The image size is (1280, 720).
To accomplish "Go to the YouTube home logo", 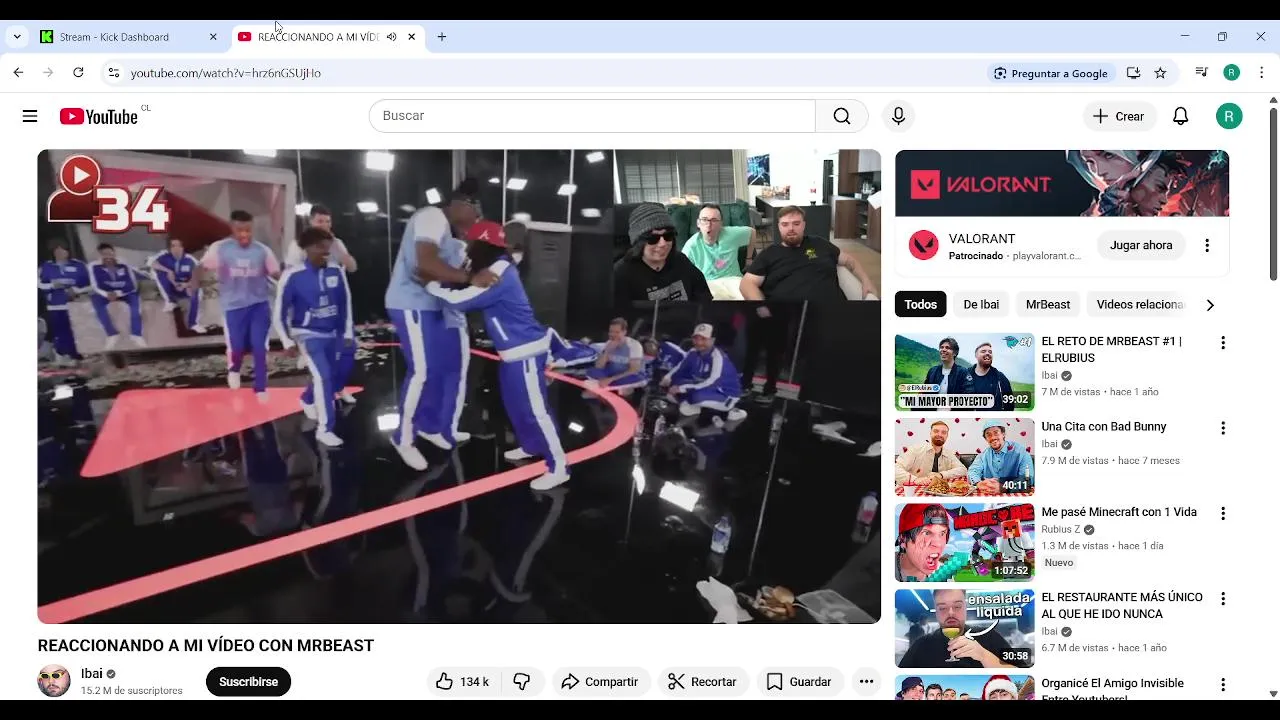I will (98, 116).
